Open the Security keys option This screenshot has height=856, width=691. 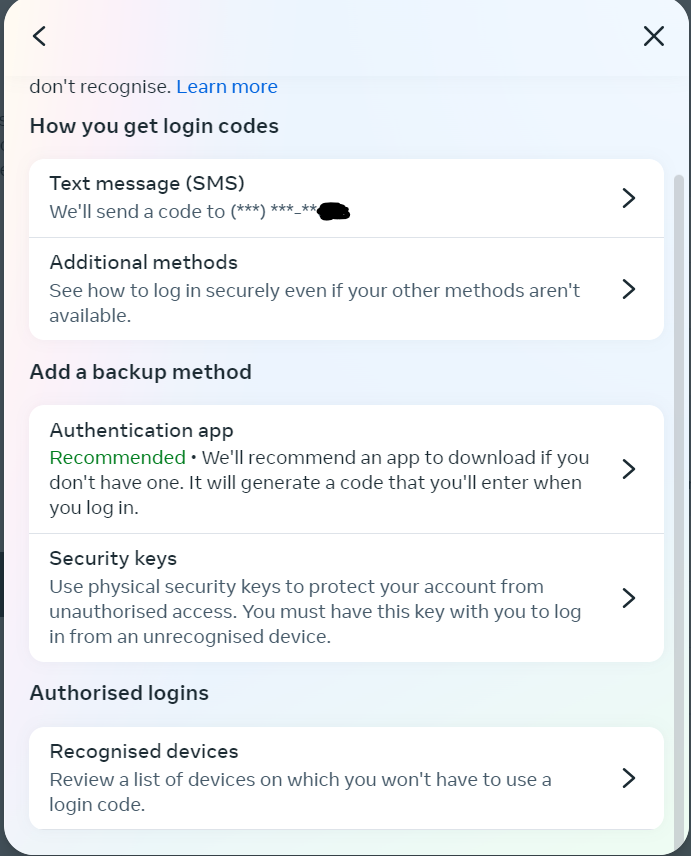coord(113,559)
